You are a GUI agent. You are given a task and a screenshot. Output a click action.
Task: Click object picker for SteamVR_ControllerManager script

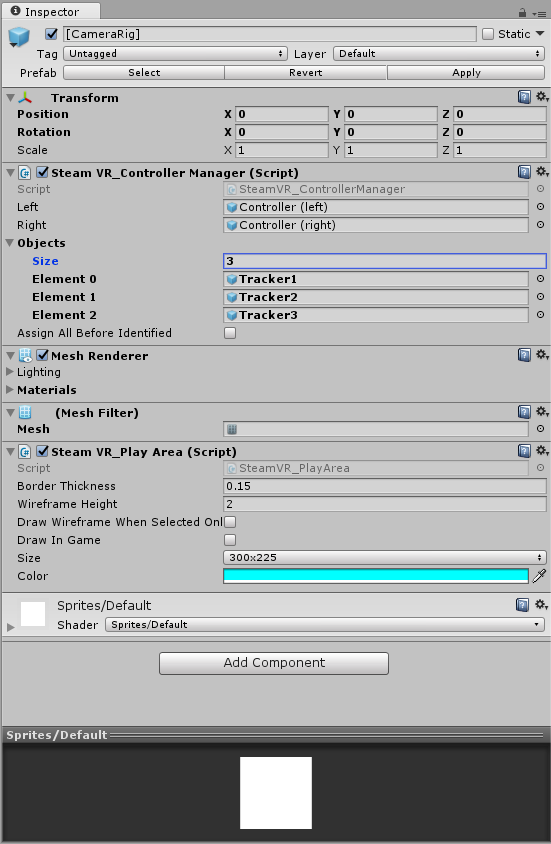(540, 189)
